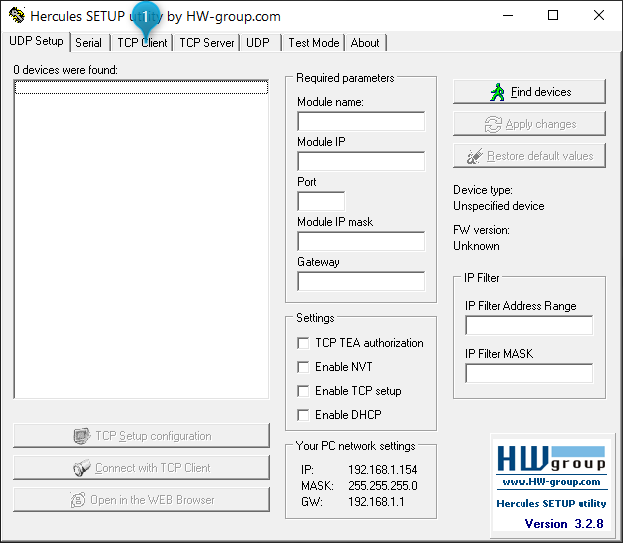Minimize the Hercules window

point(508,15)
